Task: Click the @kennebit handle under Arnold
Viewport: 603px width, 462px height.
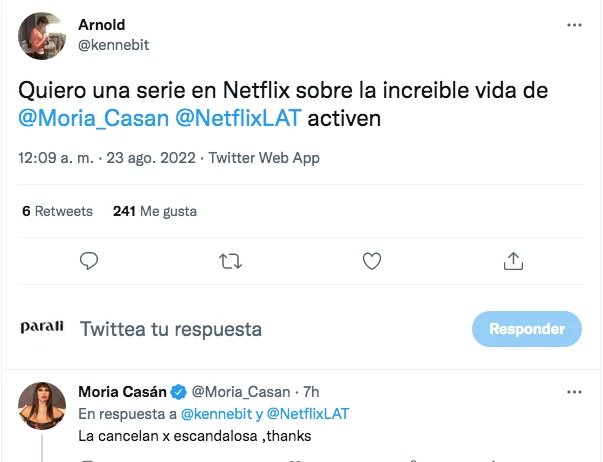Action: [111, 45]
